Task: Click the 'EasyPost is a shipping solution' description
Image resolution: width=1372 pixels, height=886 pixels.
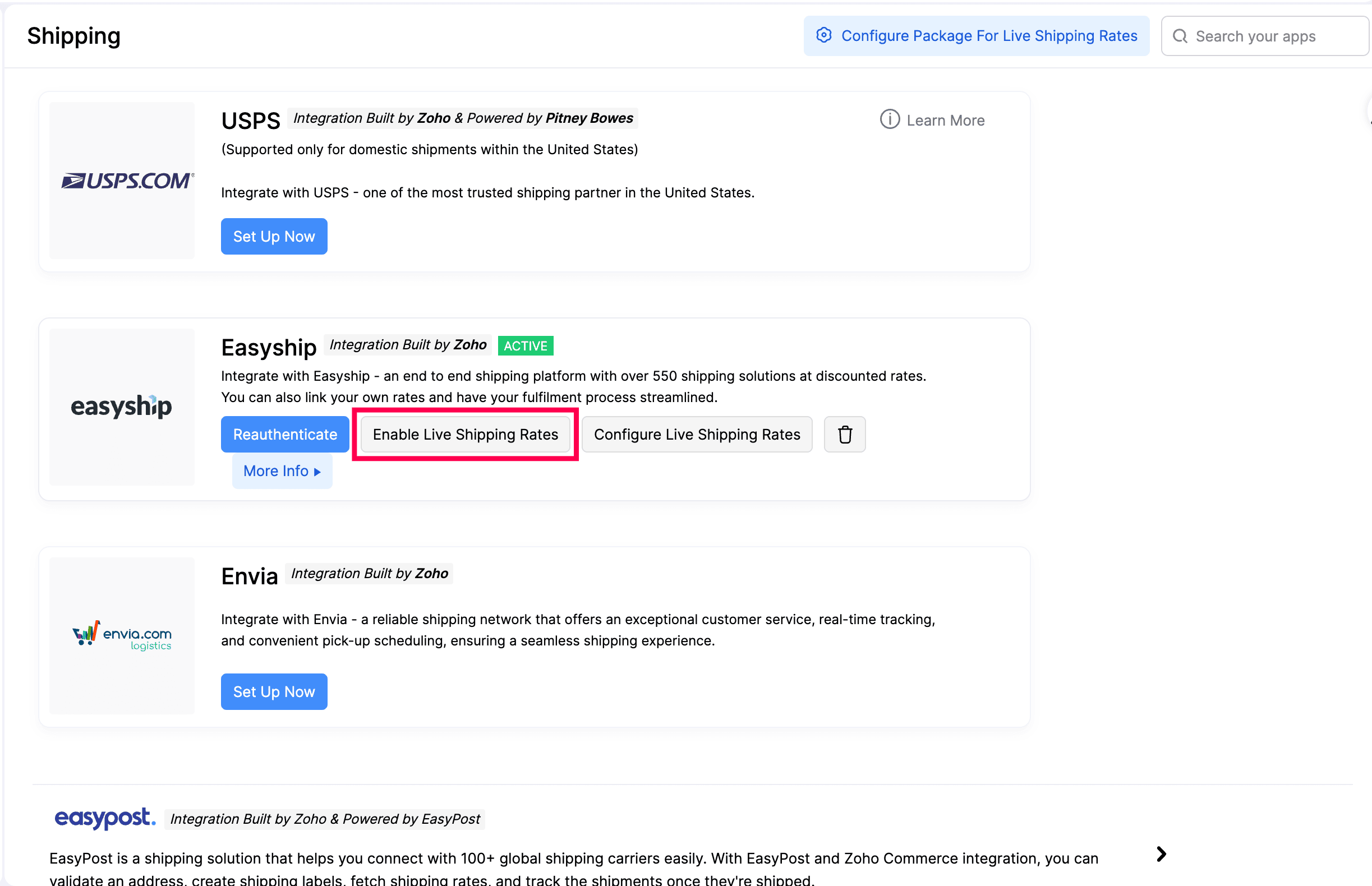Action: [574, 868]
